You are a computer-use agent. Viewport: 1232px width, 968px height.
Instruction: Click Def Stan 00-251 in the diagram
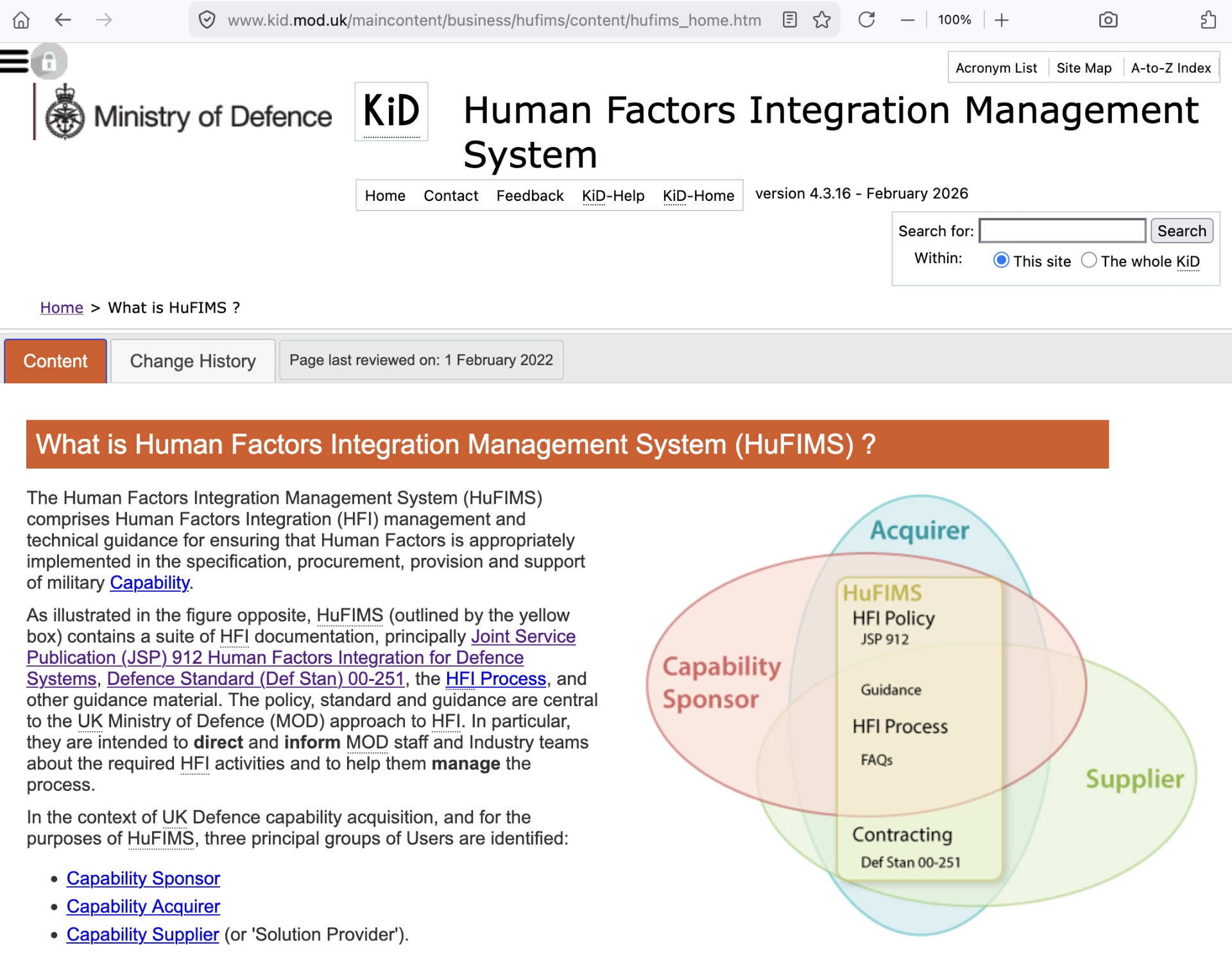click(910, 863)
